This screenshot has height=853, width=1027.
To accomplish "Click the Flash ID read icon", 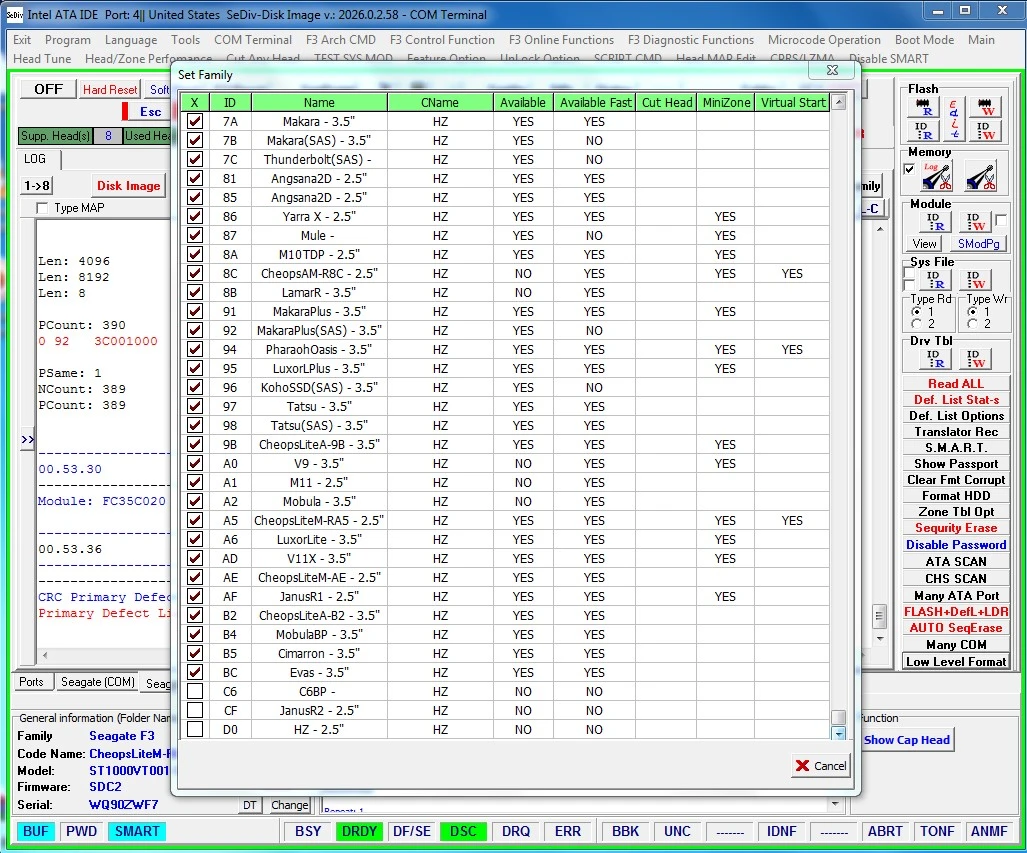I will click(923, 130).
